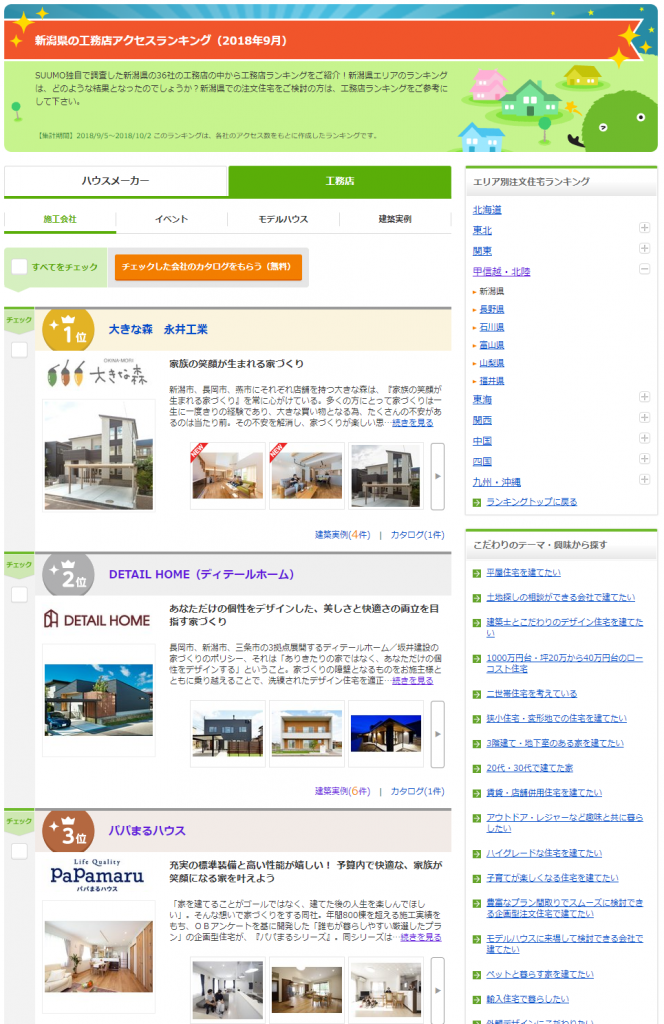This screenshot has width=664, height=1024.
Task: Tick the checkbox for DETAIL HOME
Action: click(x=19, y=595)
